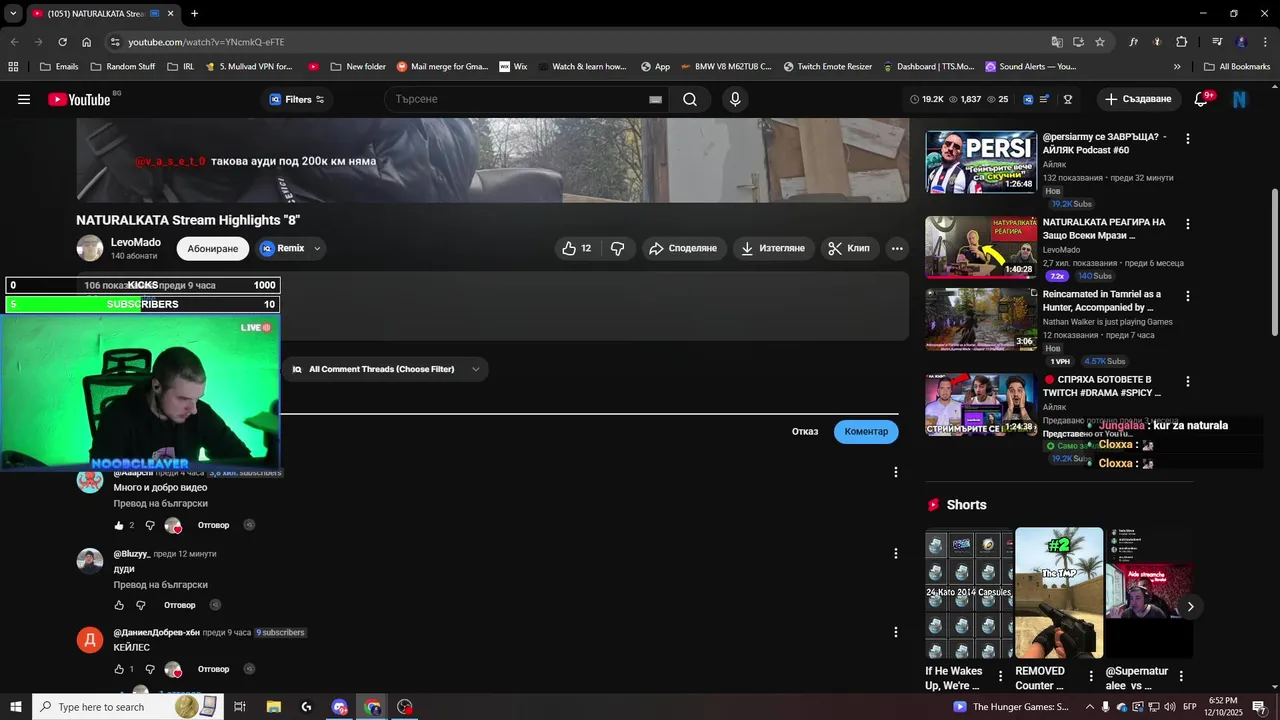Open Google apps grid in bookmarks bar
The width and height of the screenshot is (1280, 720).
point(13,67)
